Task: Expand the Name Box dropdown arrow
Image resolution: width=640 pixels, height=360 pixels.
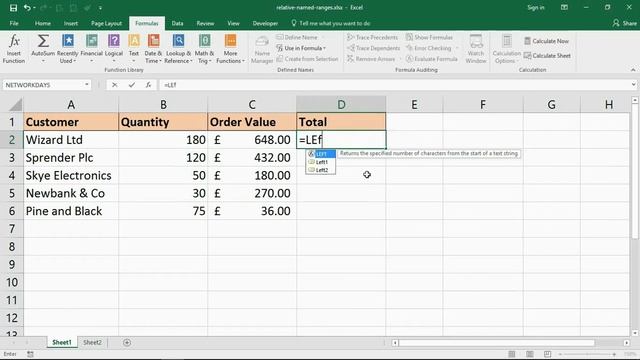Action: tap(87, 84)
